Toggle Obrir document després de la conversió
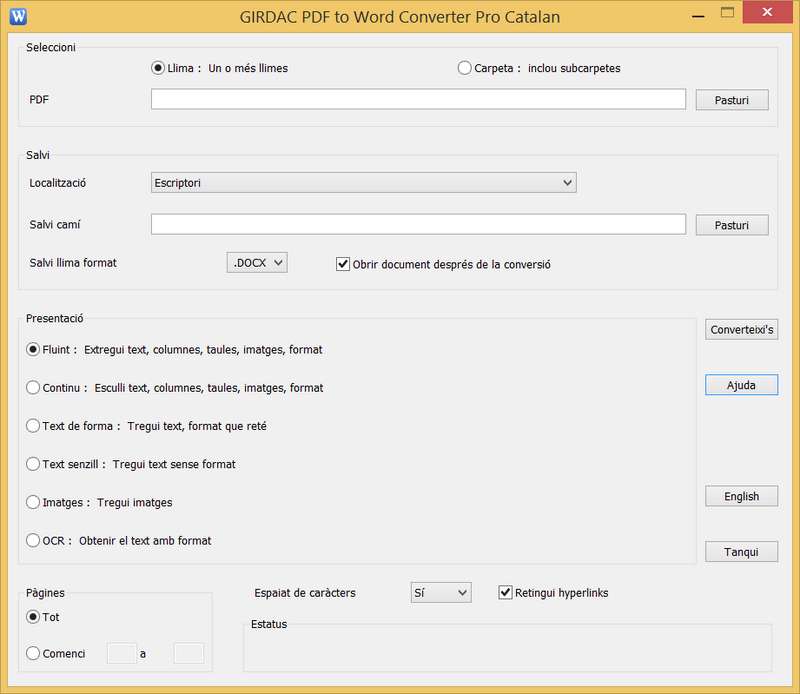800x694 pixels. point(344,264)
